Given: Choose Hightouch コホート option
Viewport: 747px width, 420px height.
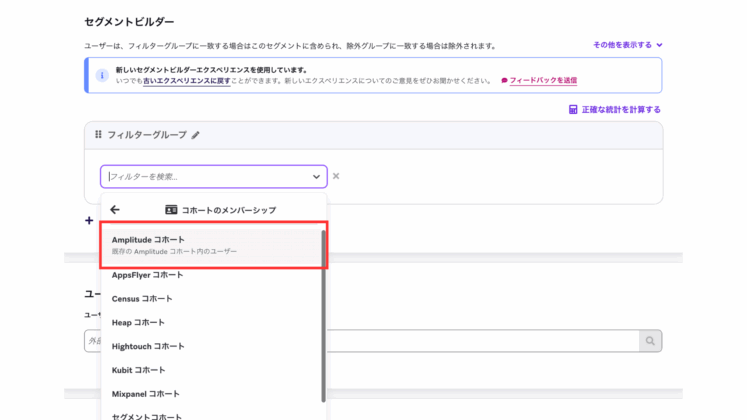Looking at the screenshot, I should (148, 346).
